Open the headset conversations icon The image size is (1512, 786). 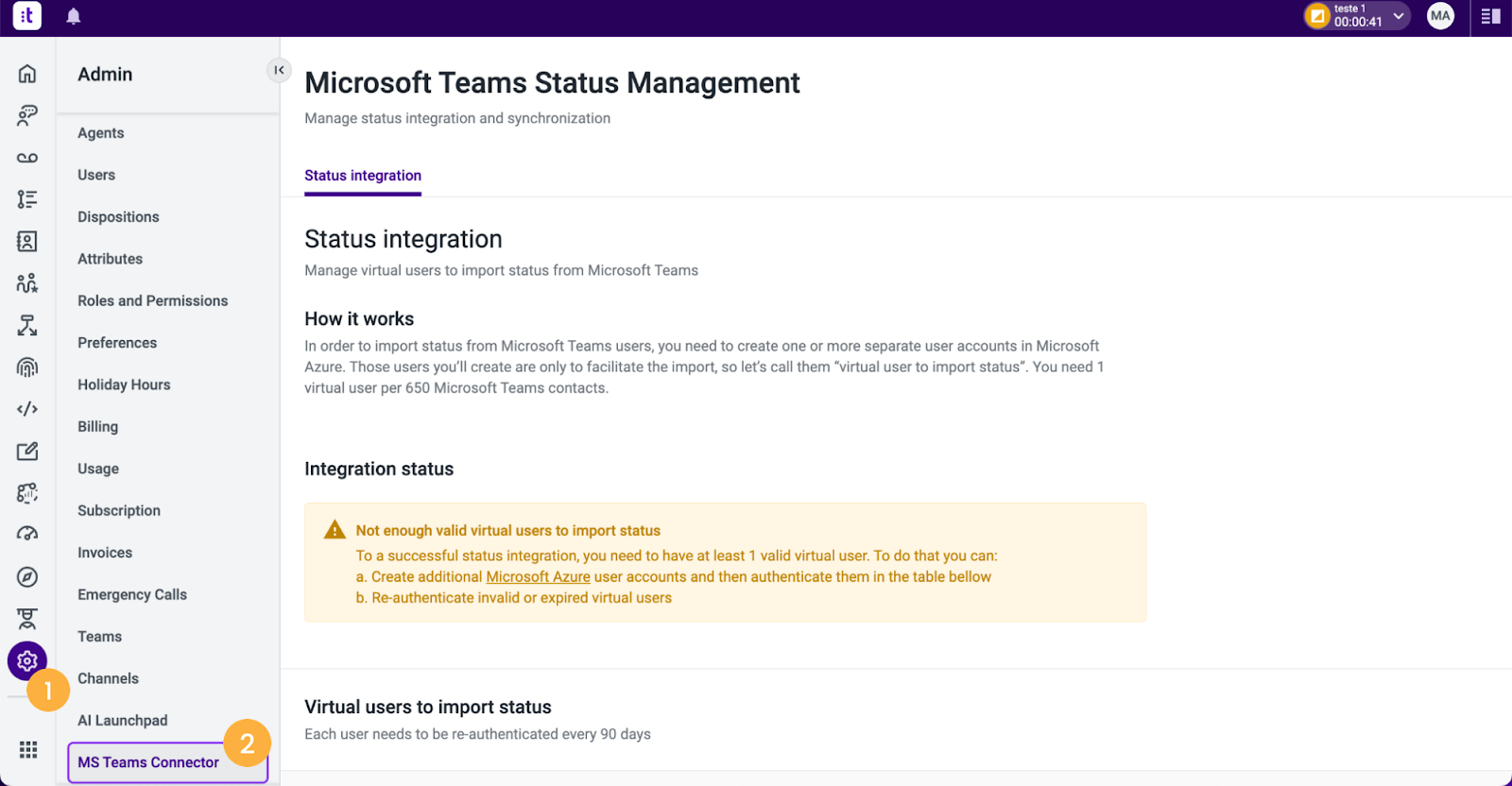coord(27,115)
